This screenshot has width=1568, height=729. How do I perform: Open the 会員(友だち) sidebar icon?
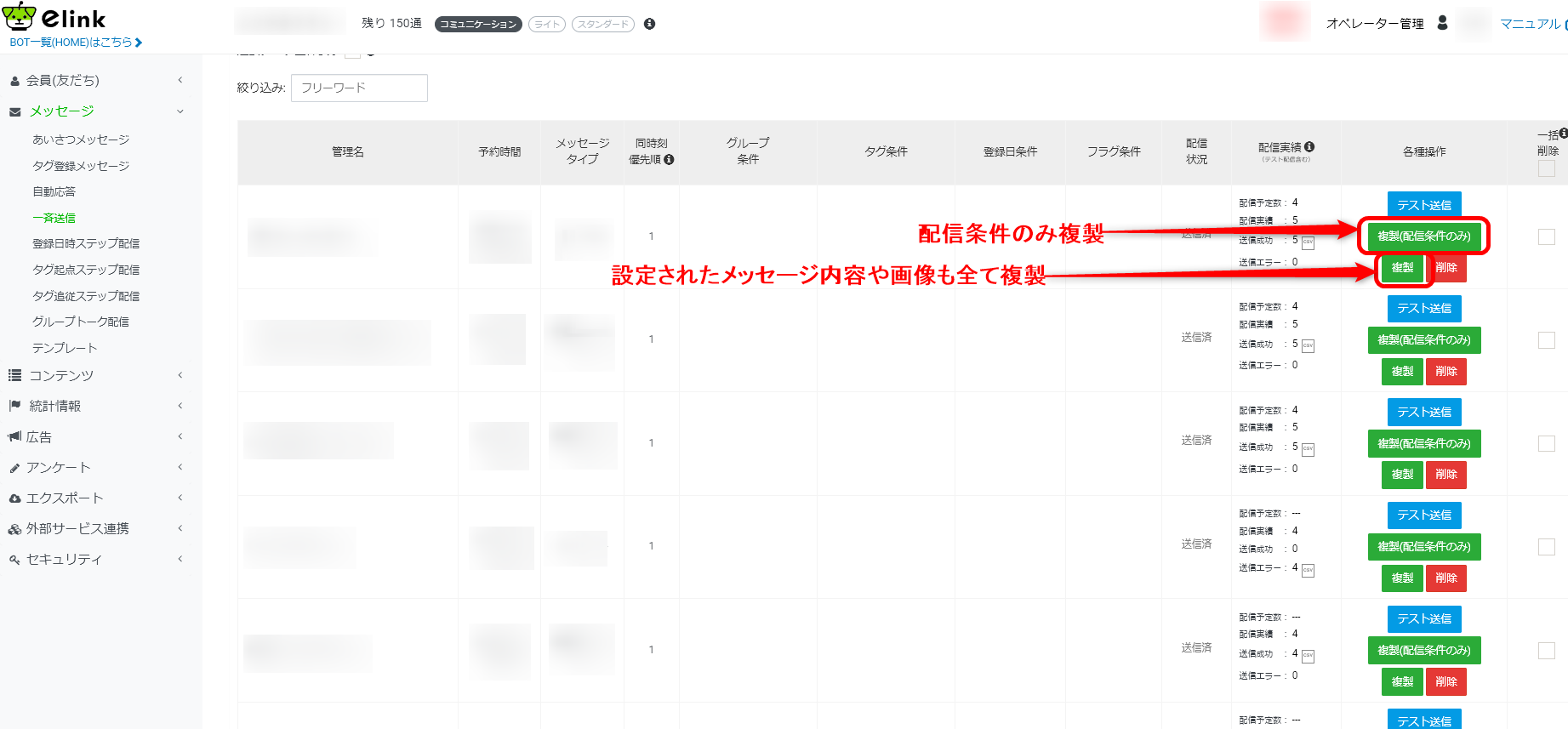[14, 81]
